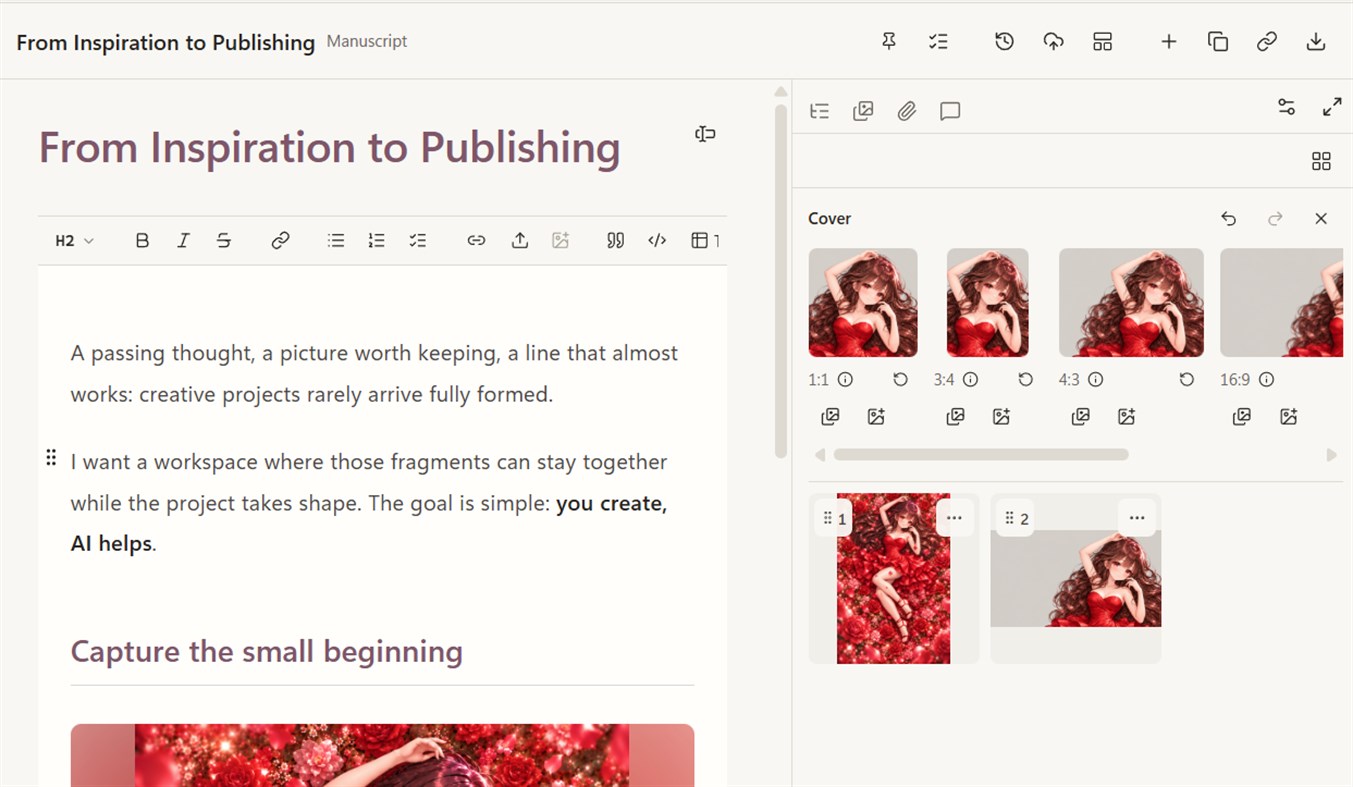Open the version history clock icon

pyautogui.click(x=1004, y=41)
